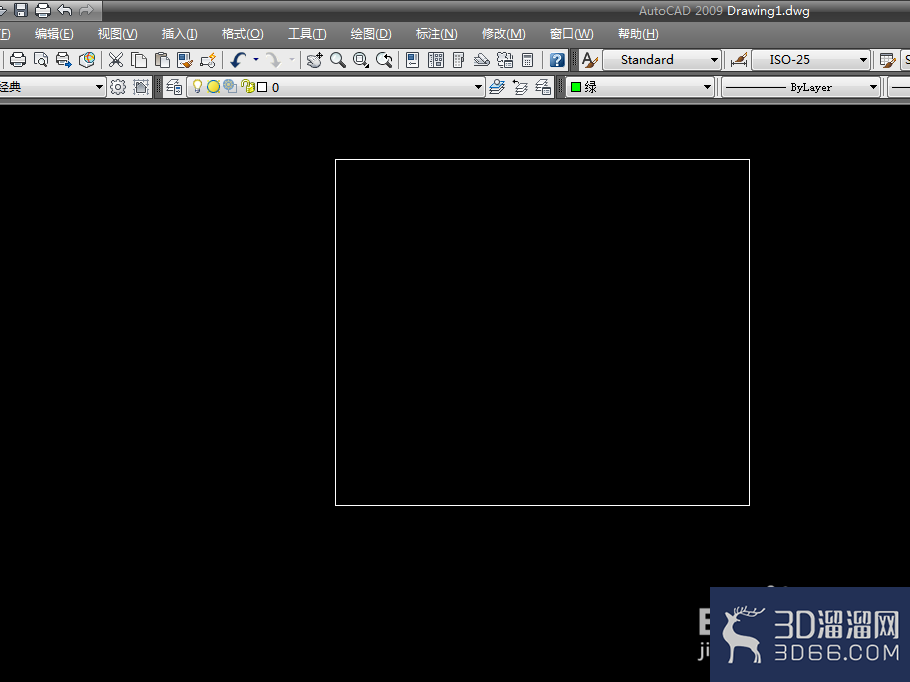Click the Block Editor icon
Screen dimensions: 910x682
click(208, 60)
